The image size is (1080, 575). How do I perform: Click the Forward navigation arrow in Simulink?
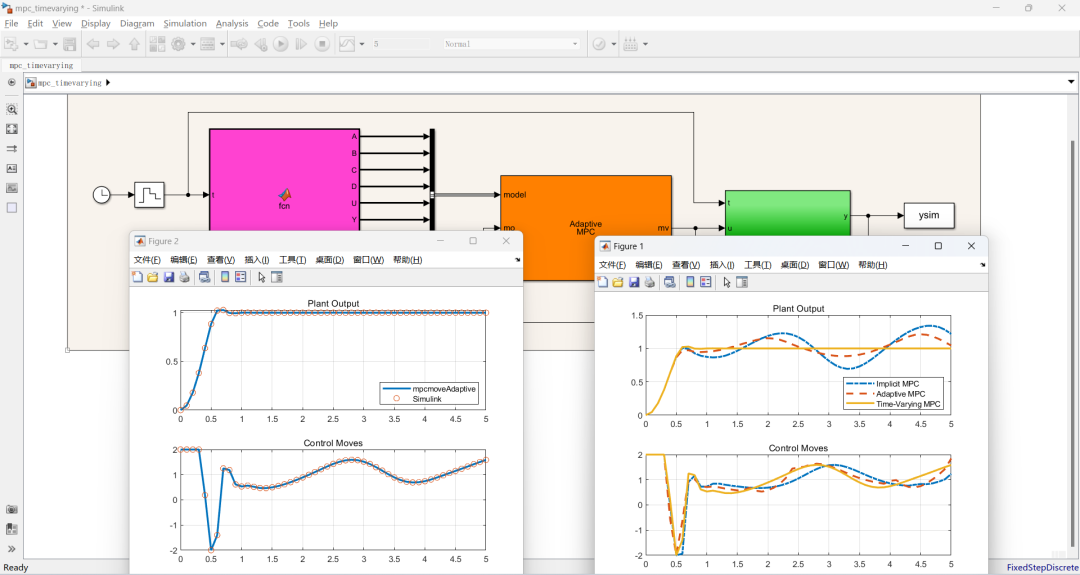click(x=113, y=44)
